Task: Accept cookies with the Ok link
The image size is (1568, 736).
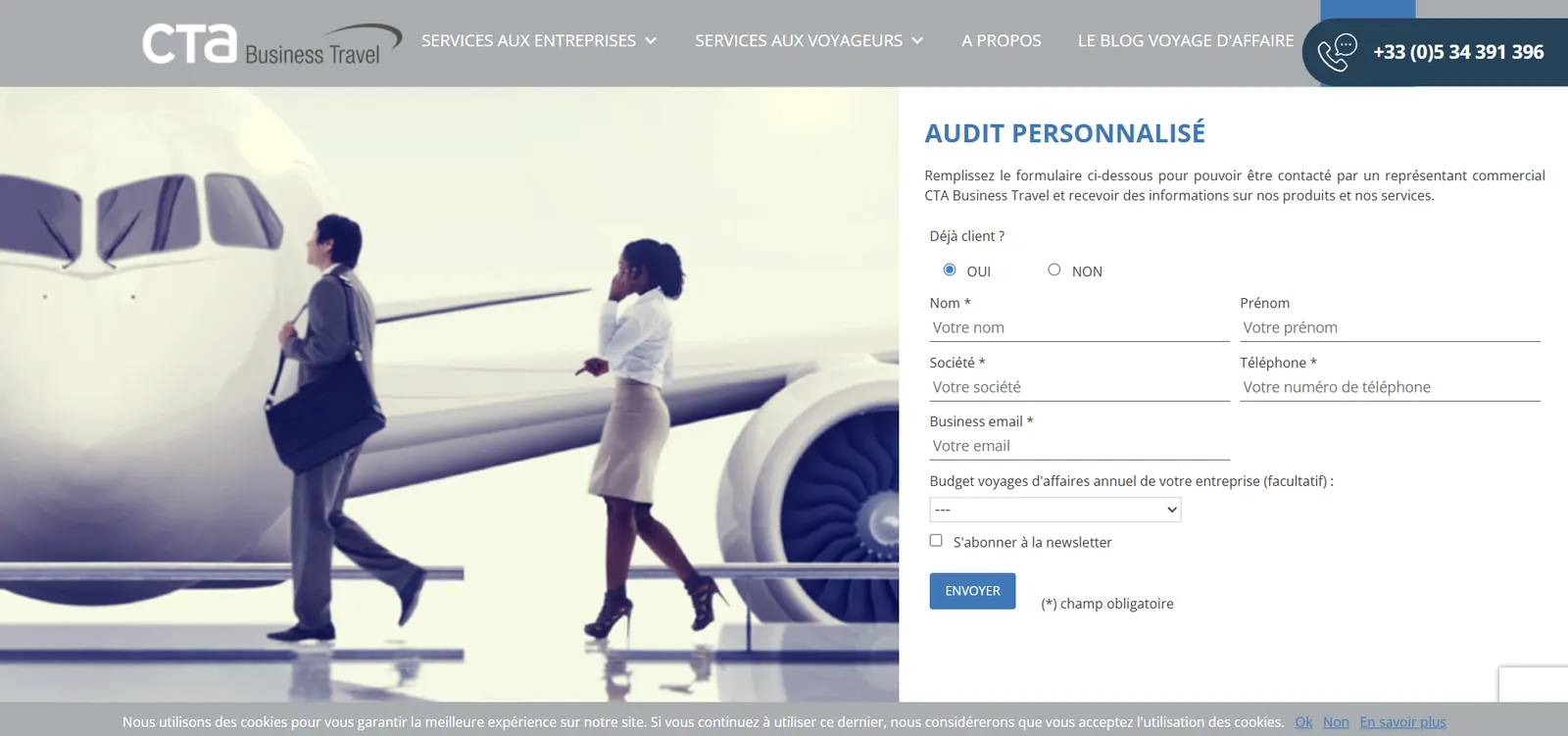Action: [1303, 722]
